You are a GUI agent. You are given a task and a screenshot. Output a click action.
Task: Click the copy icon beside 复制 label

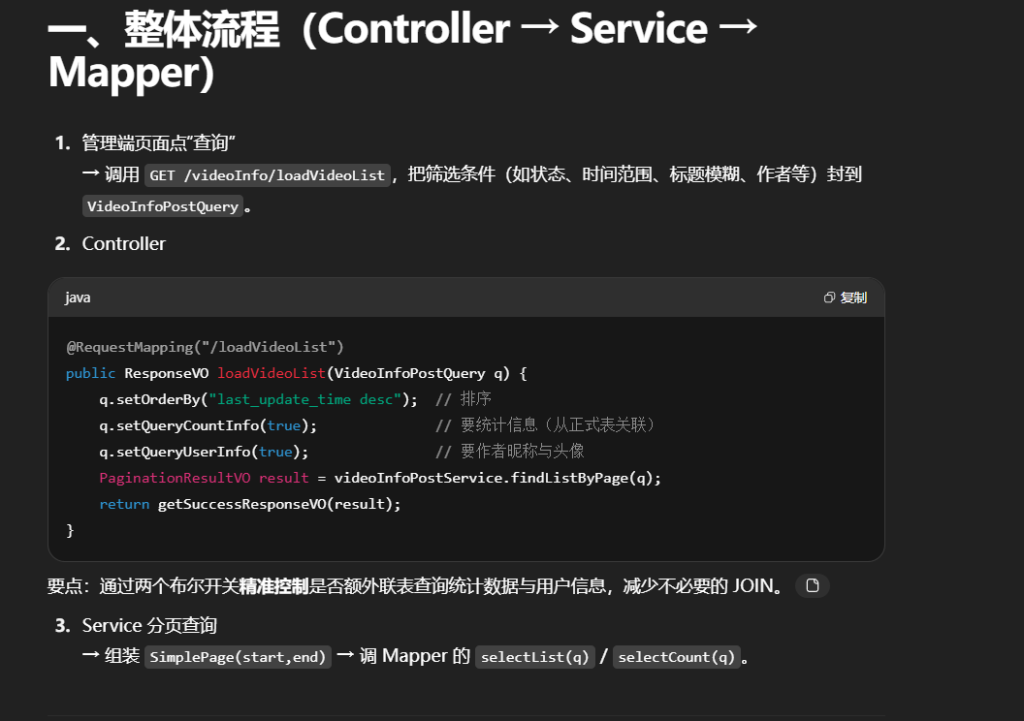pos(829,298)
